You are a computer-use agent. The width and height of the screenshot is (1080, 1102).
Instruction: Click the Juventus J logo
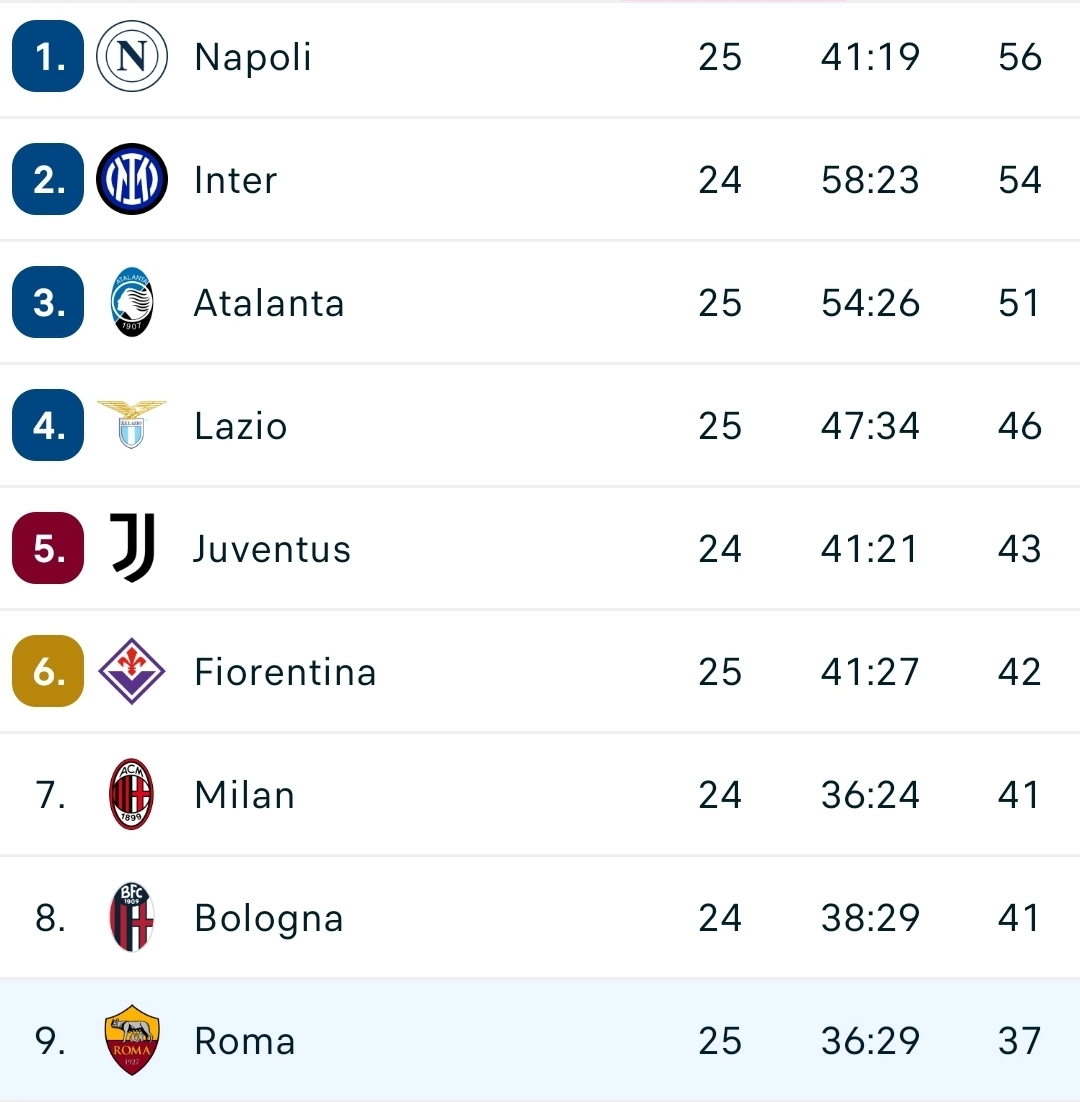coord(130,548)
